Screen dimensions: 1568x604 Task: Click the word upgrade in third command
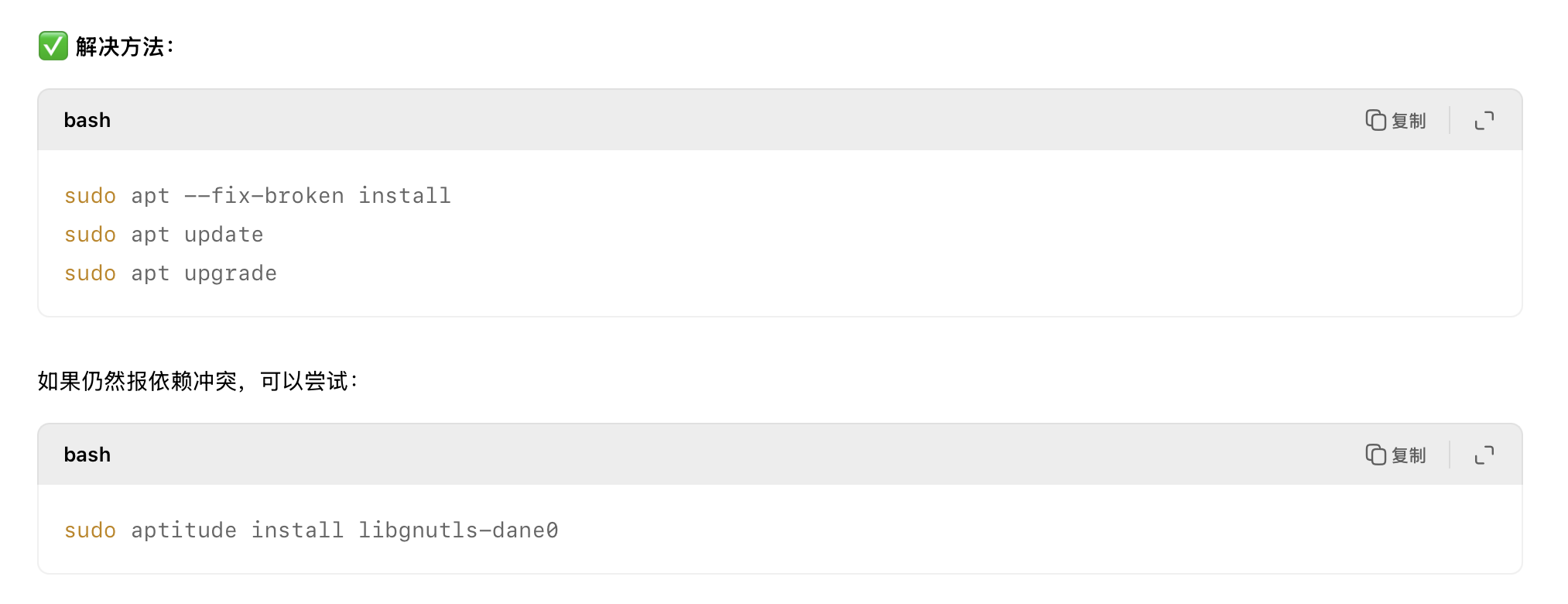(x=231, y=274)
